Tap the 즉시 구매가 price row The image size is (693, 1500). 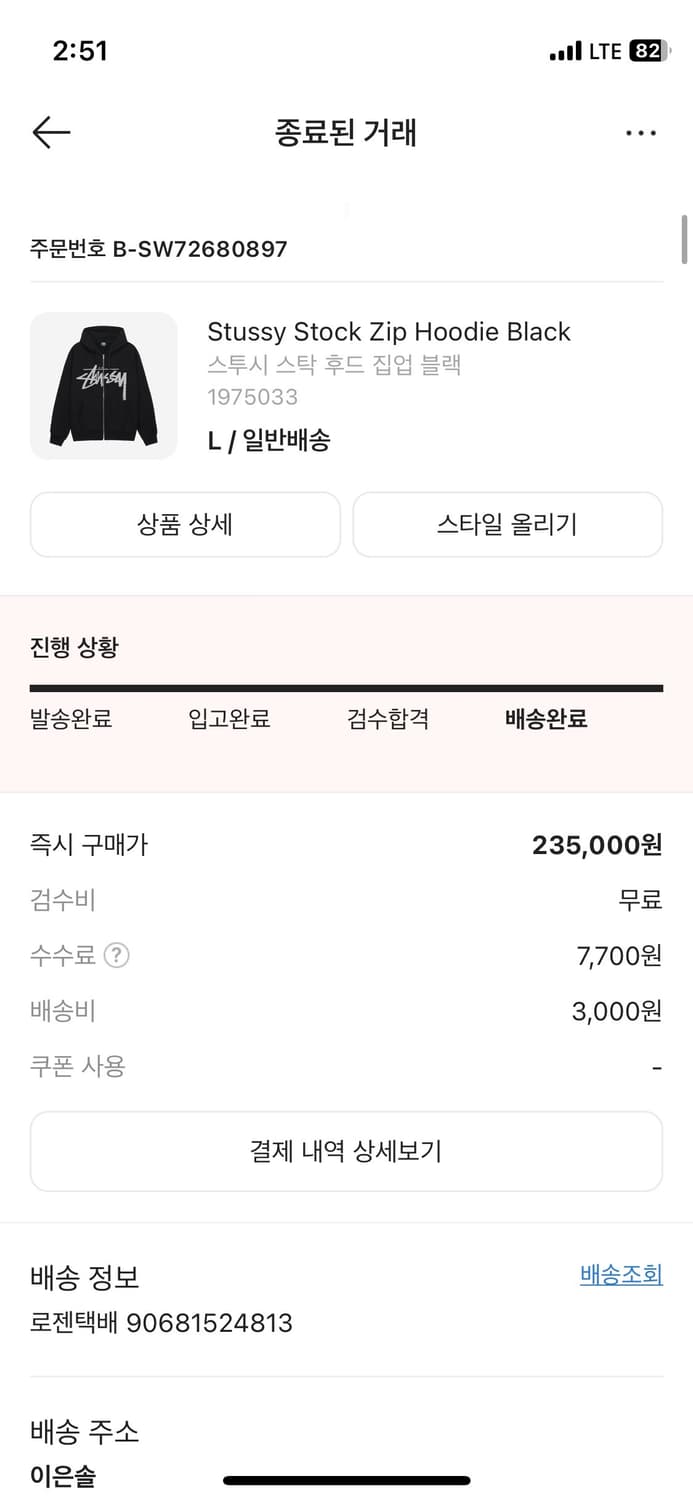[346, 844]
